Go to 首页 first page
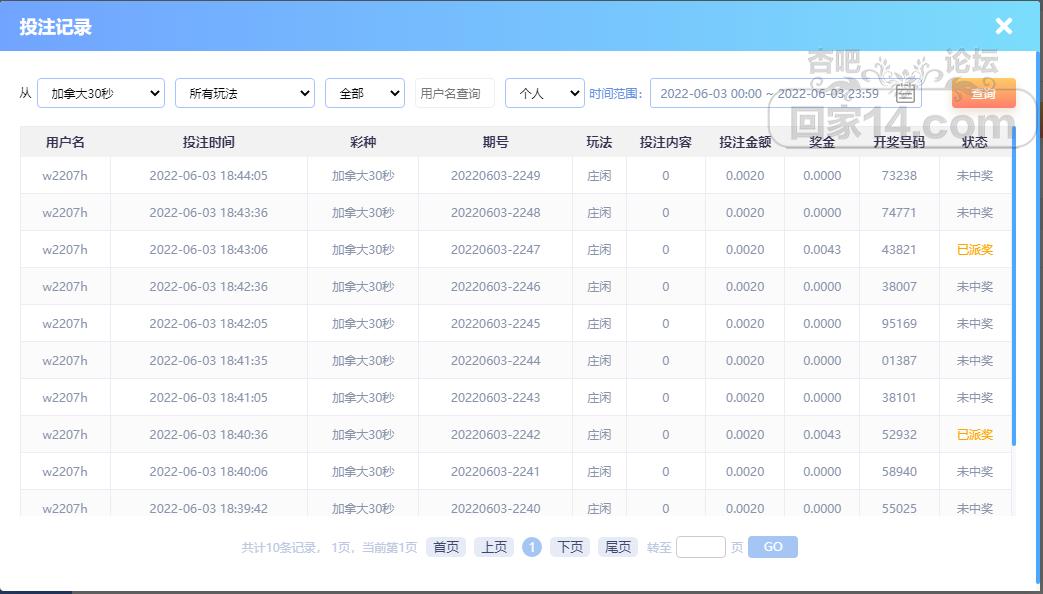Viewport: 1043px width, 594px height. [x=446, y=547]
